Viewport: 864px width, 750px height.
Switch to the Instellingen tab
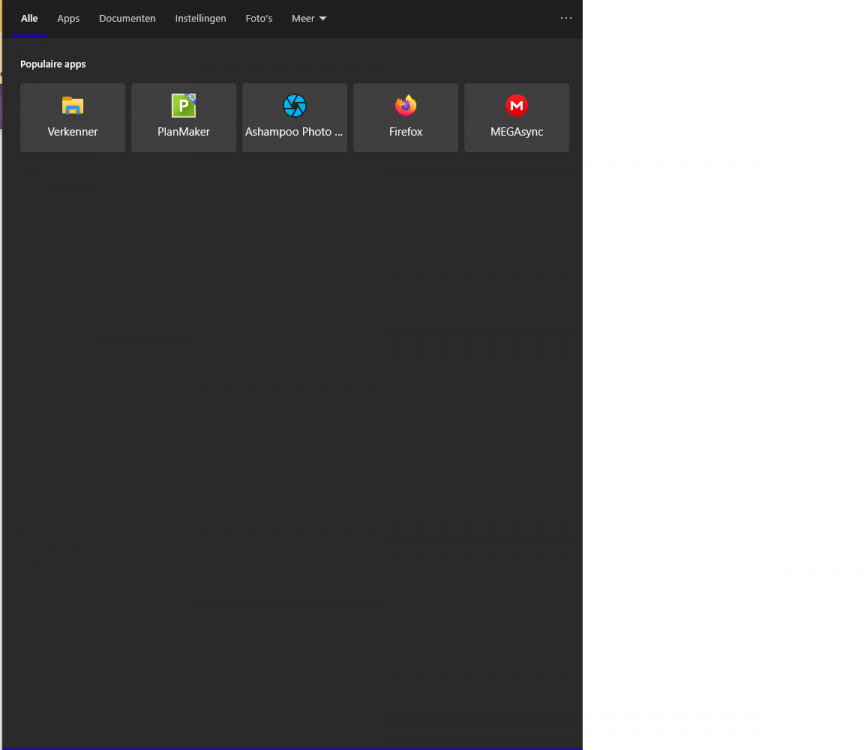(x=201, y=18)
